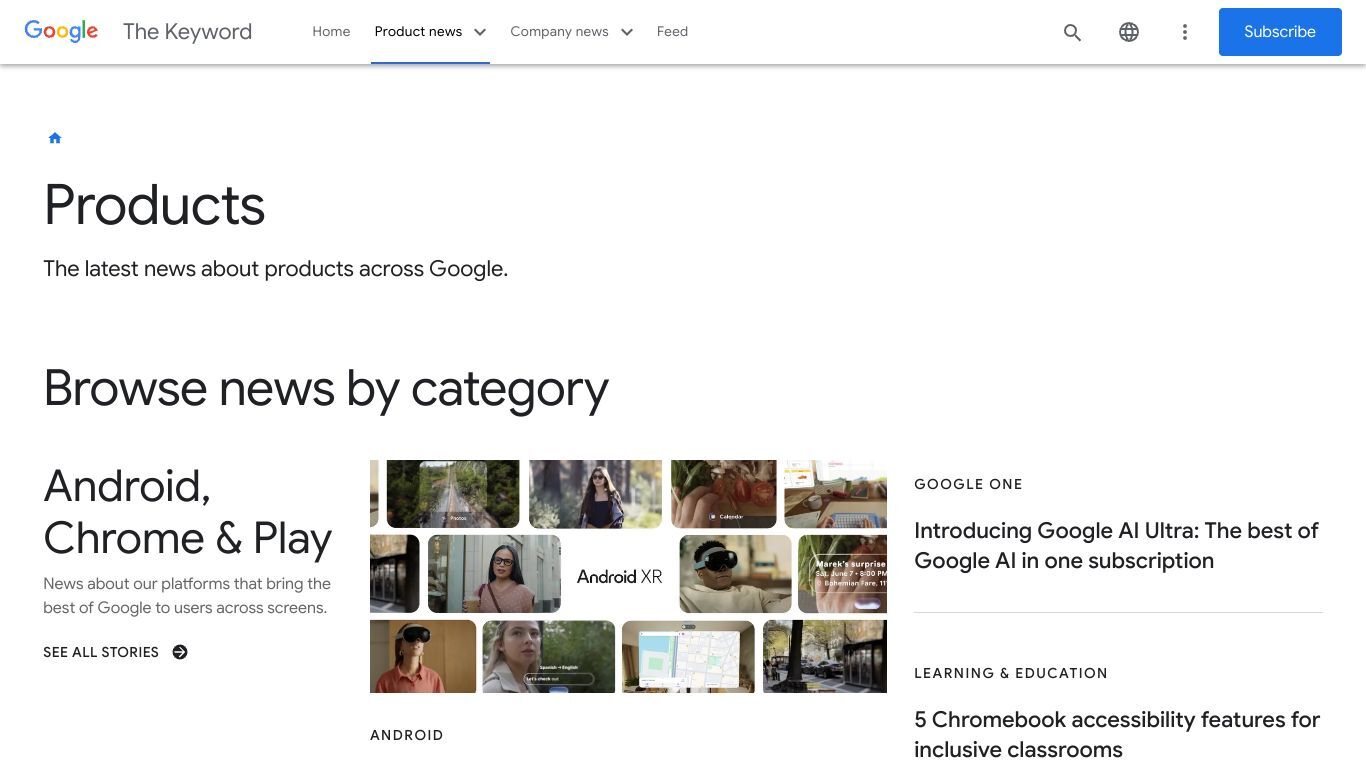This screenshot has height=768, width=1366.
Task: Click the ANDROID category label
Action: point(407,735)
